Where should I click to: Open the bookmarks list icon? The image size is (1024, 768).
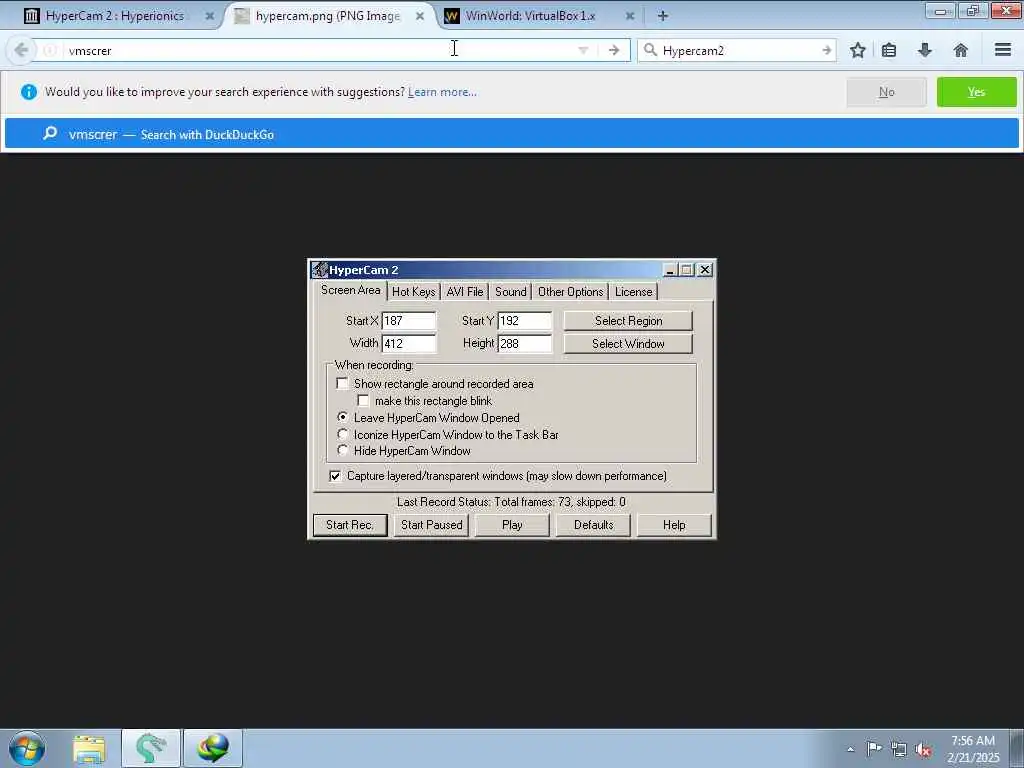[889, 50]
